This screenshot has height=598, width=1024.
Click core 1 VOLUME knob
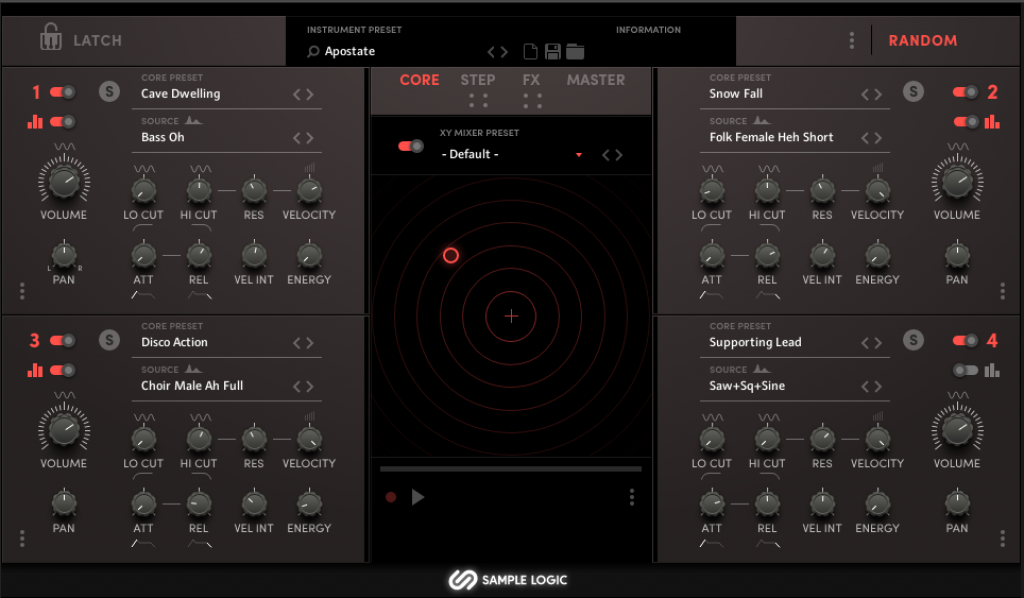pyautogui.click(x=64, y=181)
